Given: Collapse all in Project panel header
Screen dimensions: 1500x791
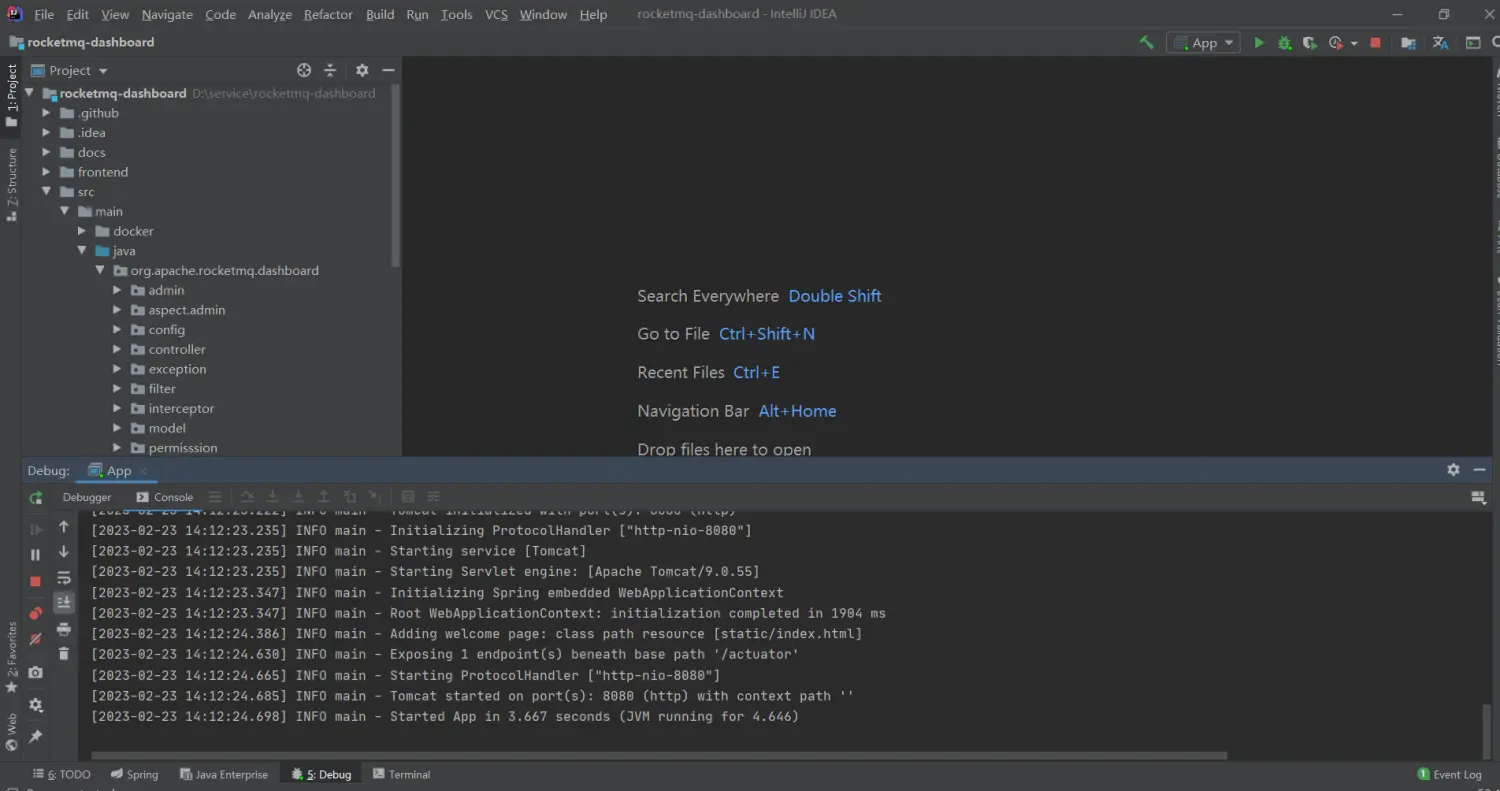Looking at the screenshot, I should point(330,70).
